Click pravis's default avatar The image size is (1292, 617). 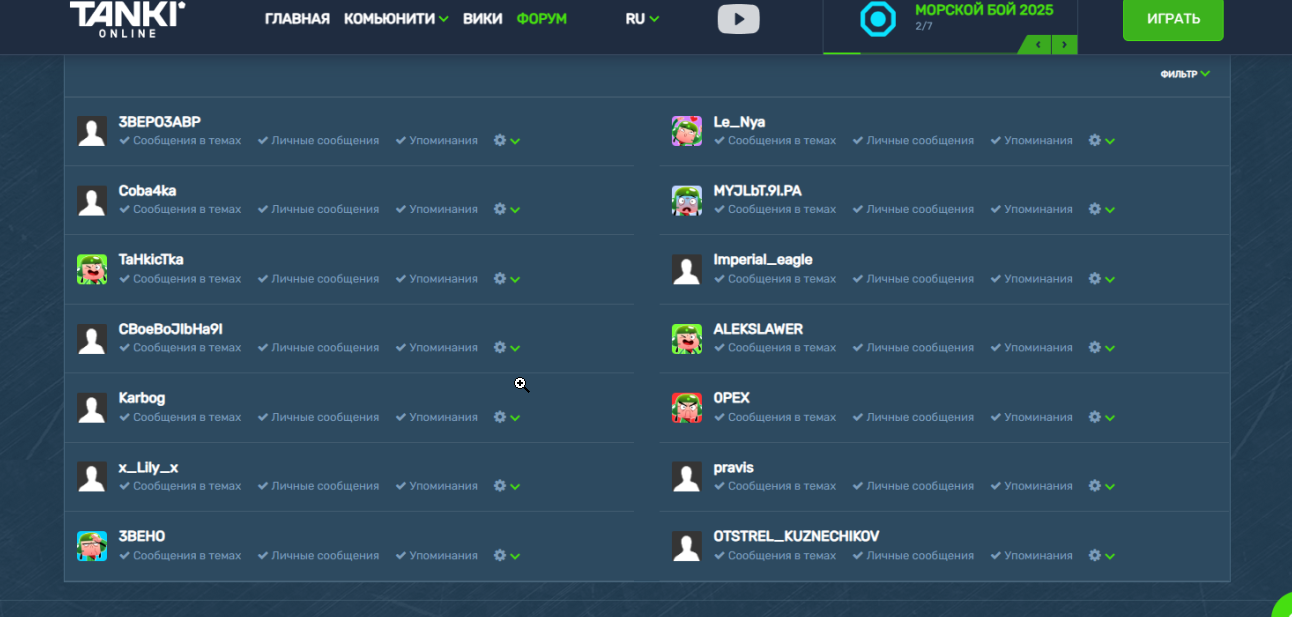687,477
